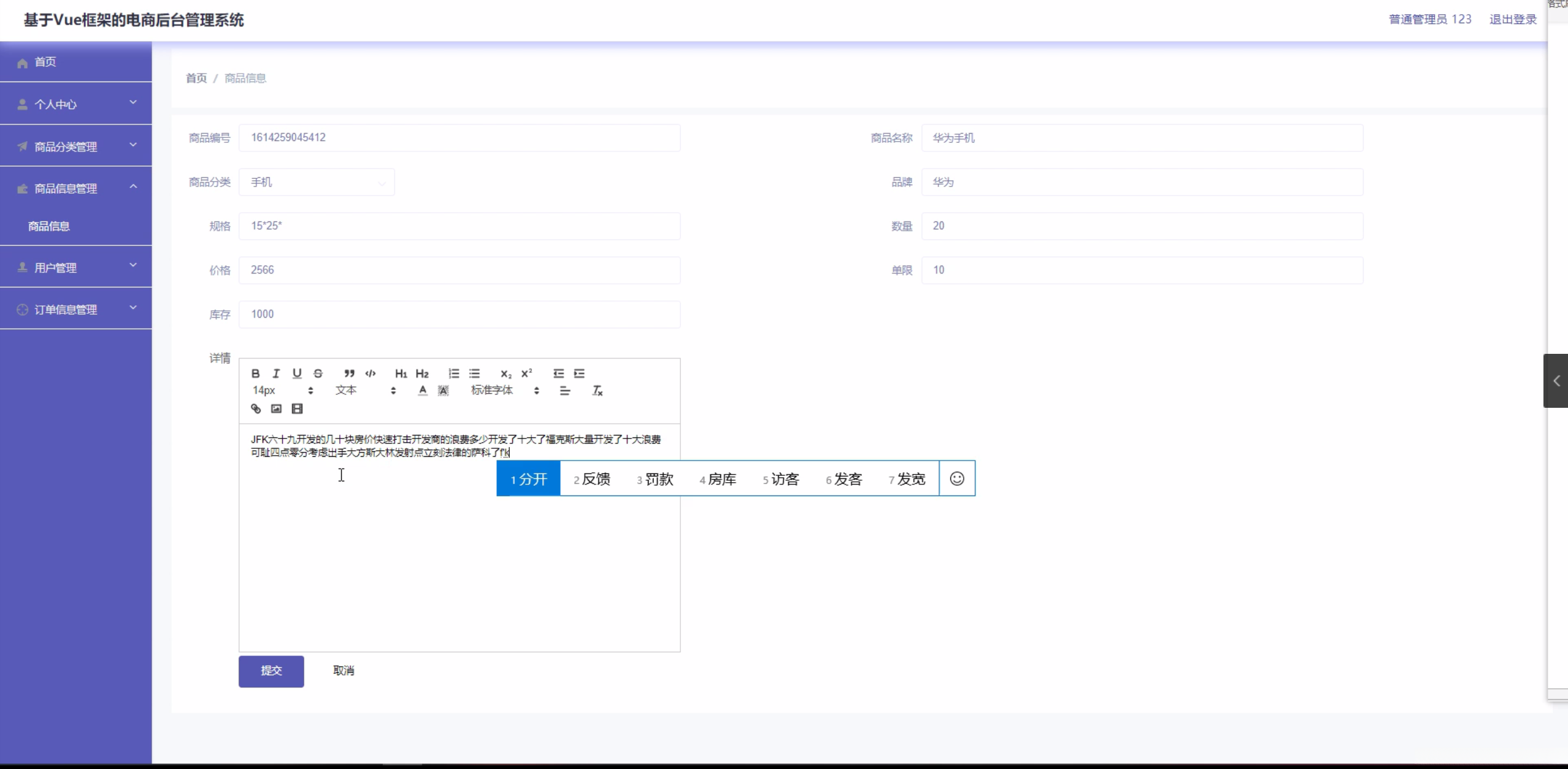Open the 商品分类 dropdown showing 手机
Screen dimensions: 1568x769
(317, 182)
